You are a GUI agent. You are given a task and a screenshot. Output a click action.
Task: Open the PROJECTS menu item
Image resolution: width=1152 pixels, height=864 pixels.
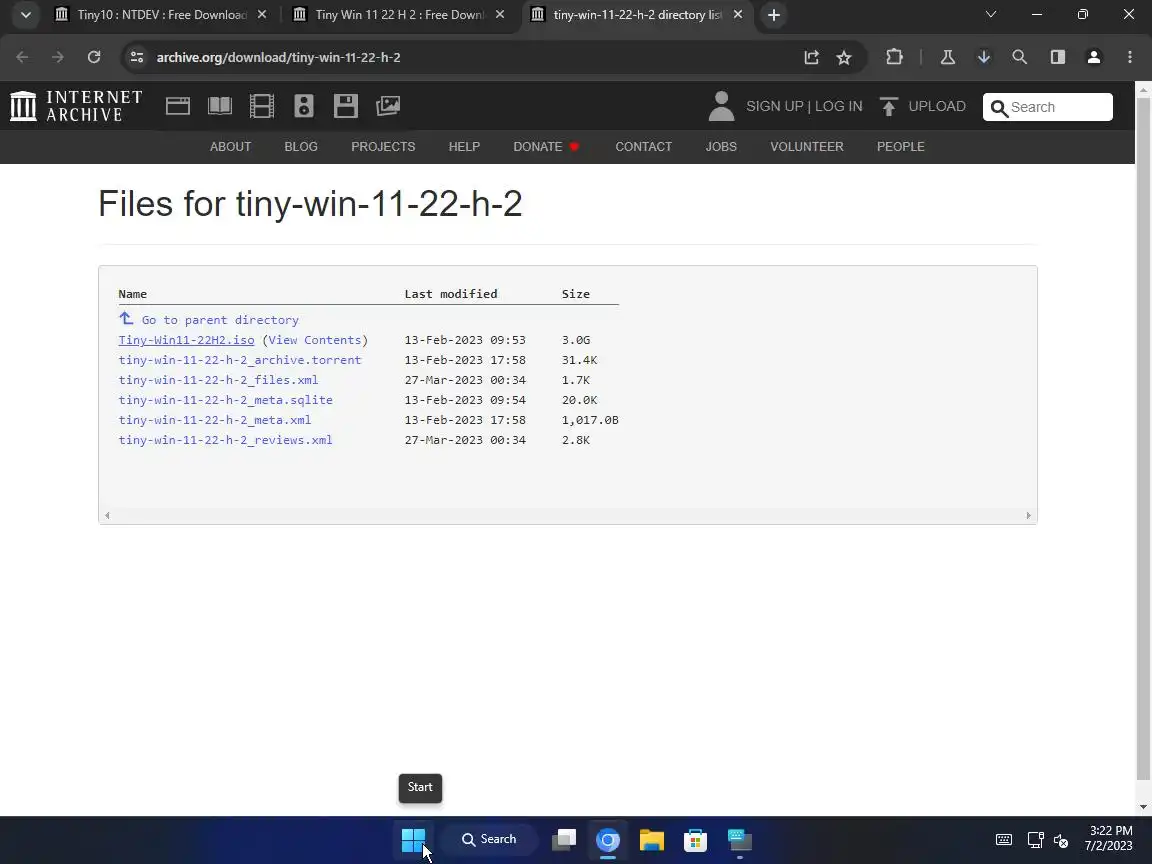pyautogui.click(x=384, y=147)
